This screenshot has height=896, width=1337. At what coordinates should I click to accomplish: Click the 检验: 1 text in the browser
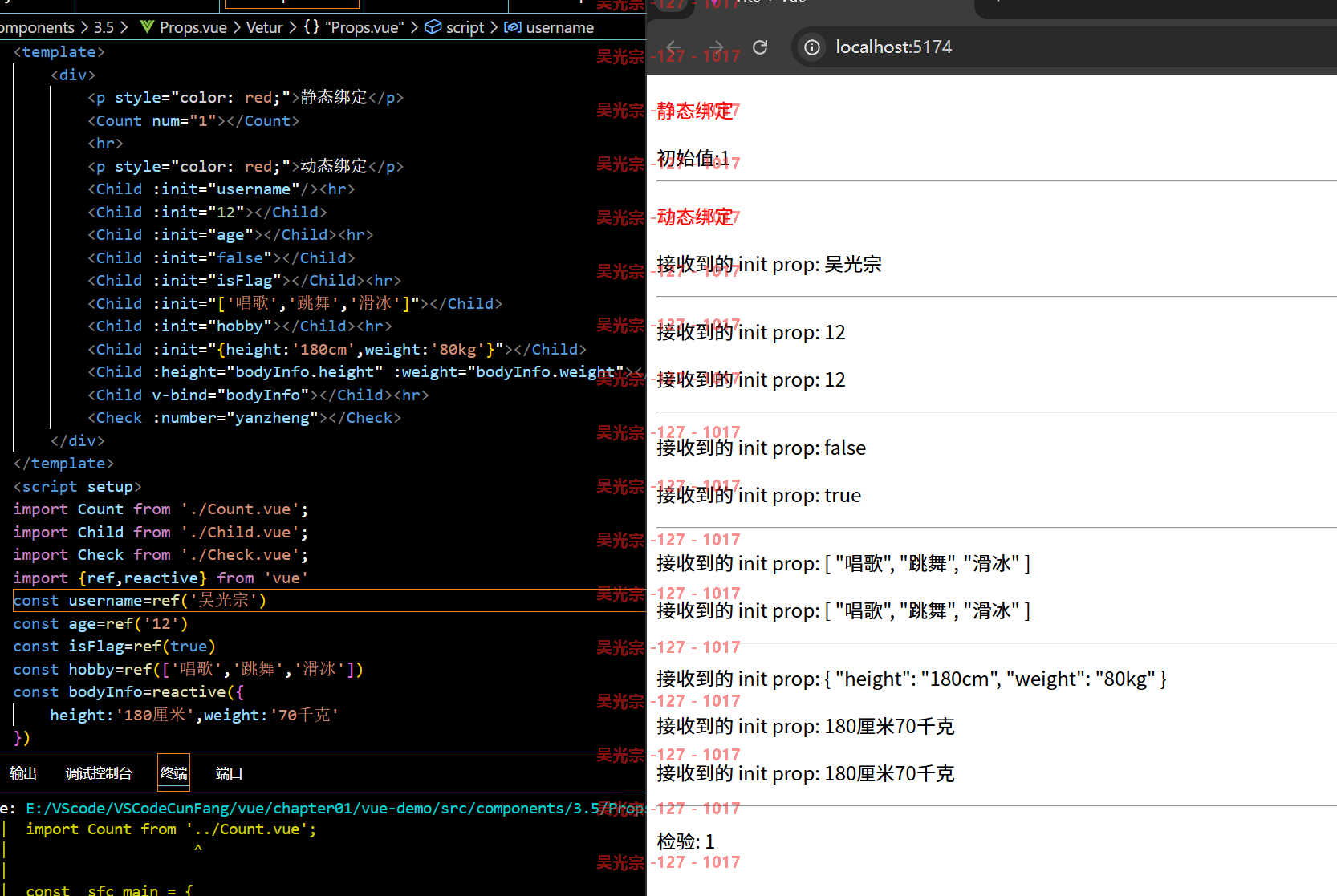click(685, 841)
